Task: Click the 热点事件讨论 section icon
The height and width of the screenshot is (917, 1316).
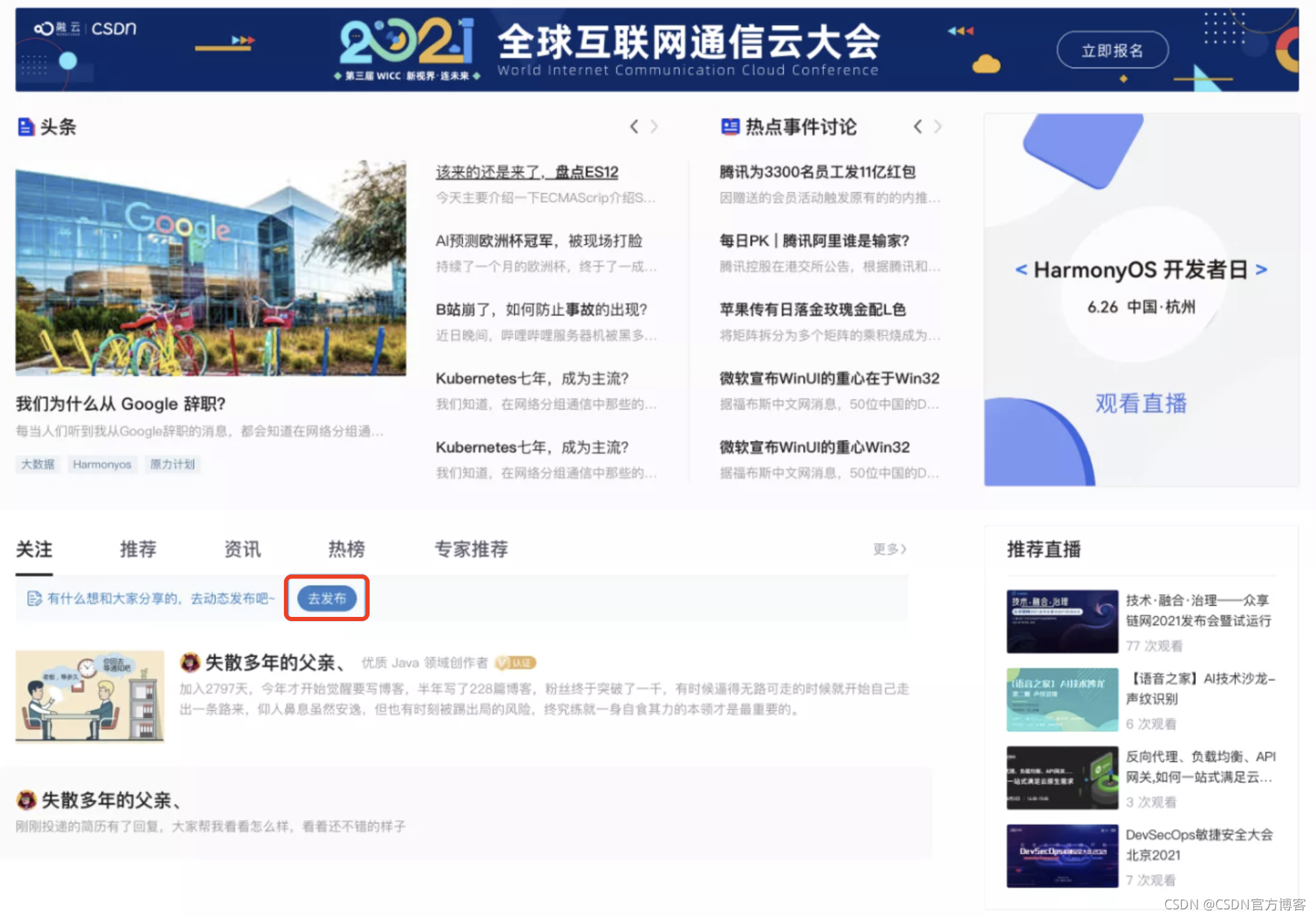Action: (x=730, y=126)
